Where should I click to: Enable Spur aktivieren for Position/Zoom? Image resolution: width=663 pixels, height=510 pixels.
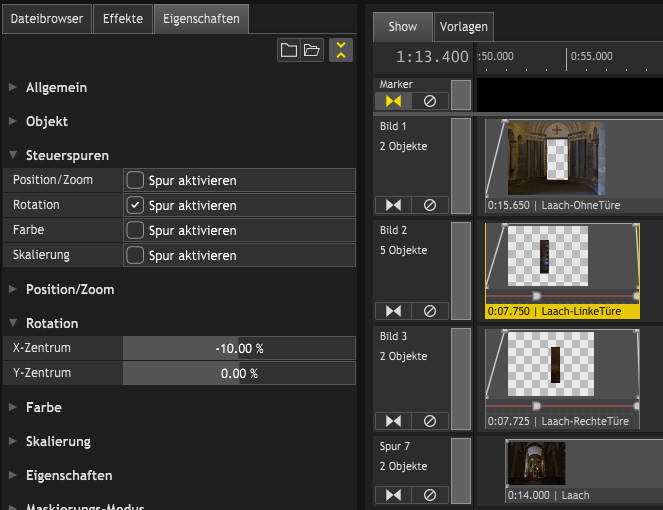click(x=135, y=180)
